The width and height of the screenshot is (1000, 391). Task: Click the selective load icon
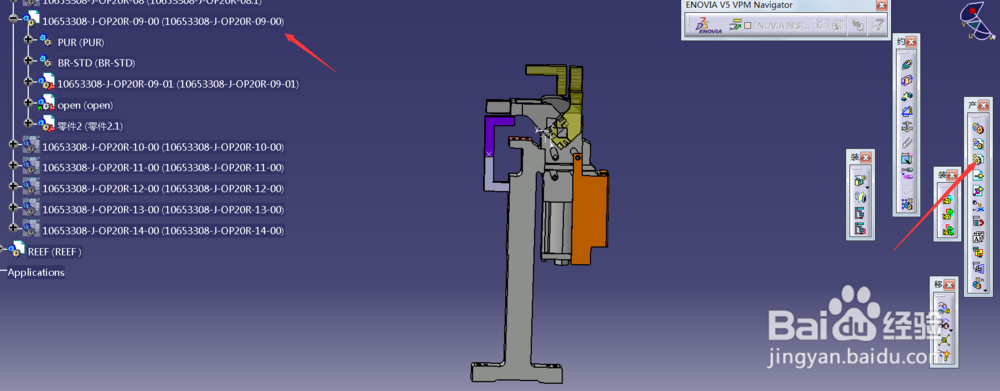[978, 253]
